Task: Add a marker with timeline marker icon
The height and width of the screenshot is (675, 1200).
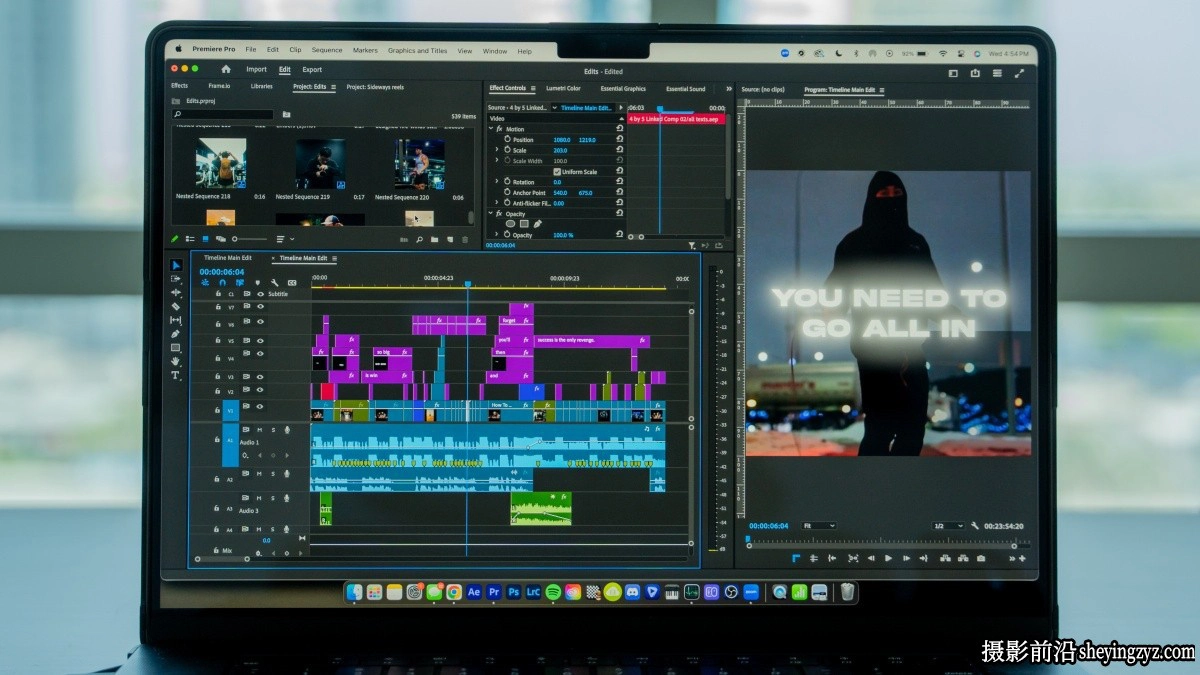Action: pos(257,283)
